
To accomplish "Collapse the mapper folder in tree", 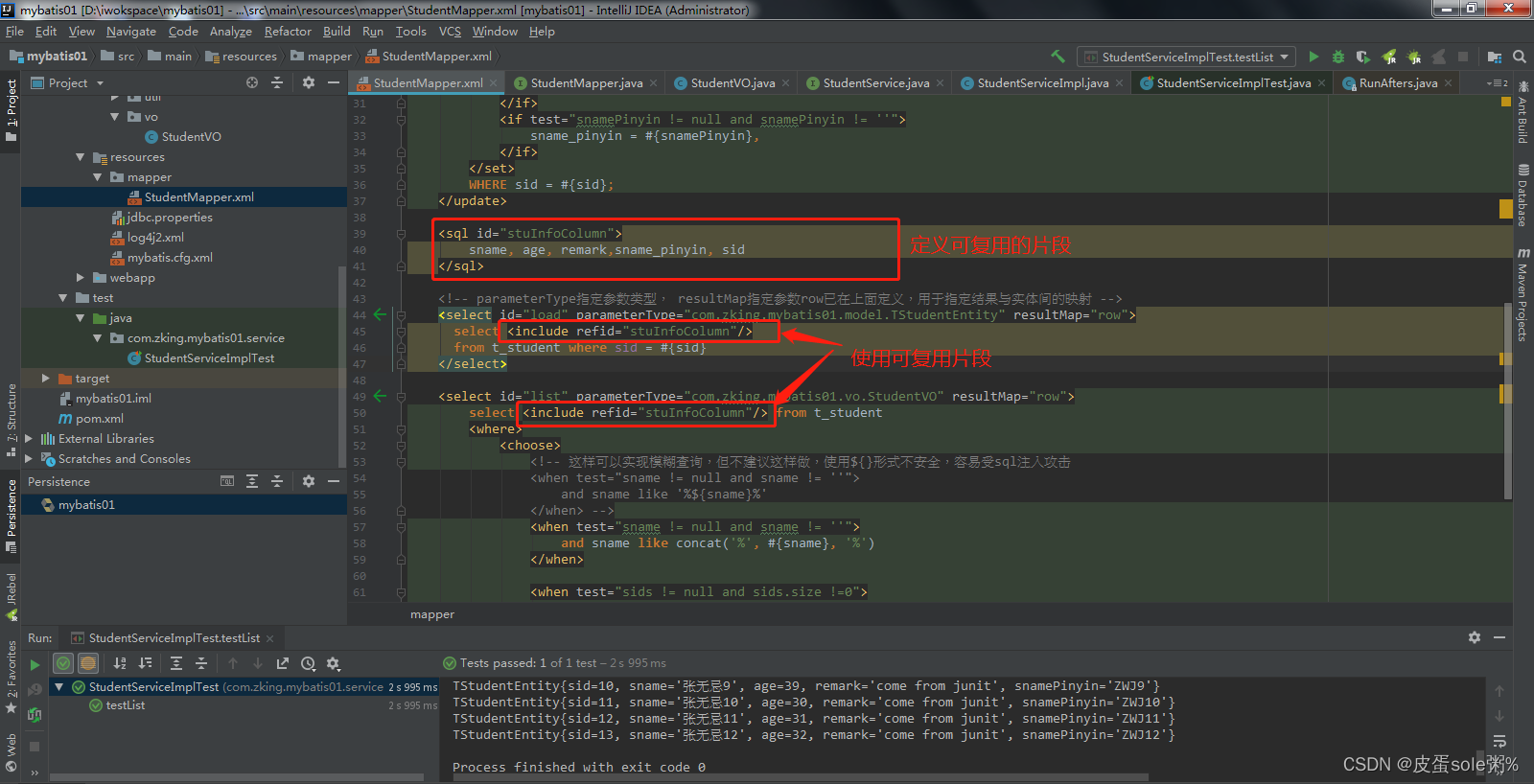I will click(x=98, y=177).
